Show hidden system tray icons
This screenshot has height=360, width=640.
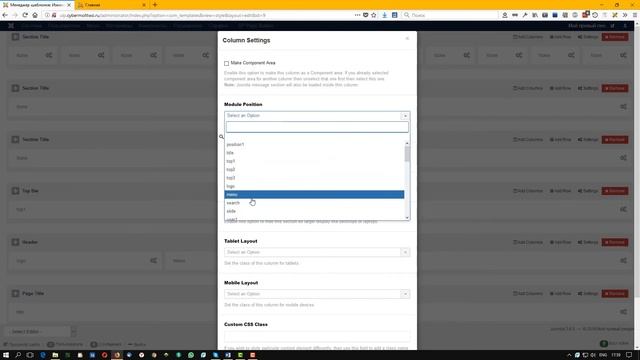tap(569, 355)
